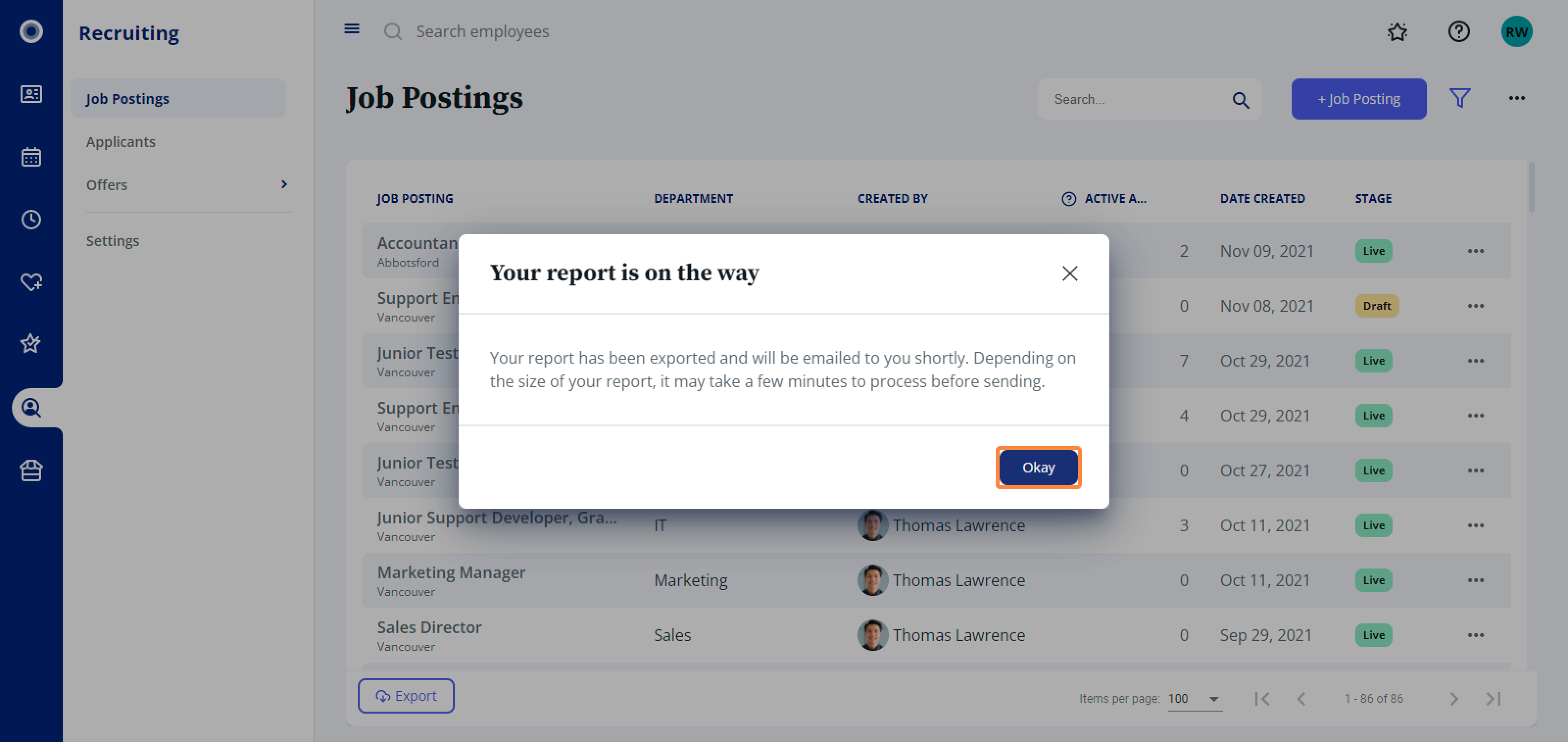Screen dimensions: 1568x742
Task: Expand the Offers chevron arrow
Action: pyautogui.click(x=284, y=184)
